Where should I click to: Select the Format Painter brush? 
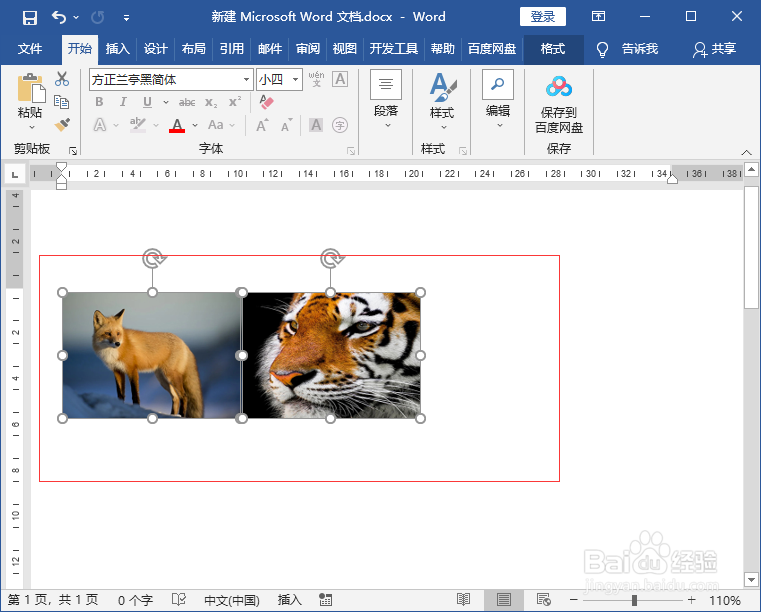pos(62,125)
